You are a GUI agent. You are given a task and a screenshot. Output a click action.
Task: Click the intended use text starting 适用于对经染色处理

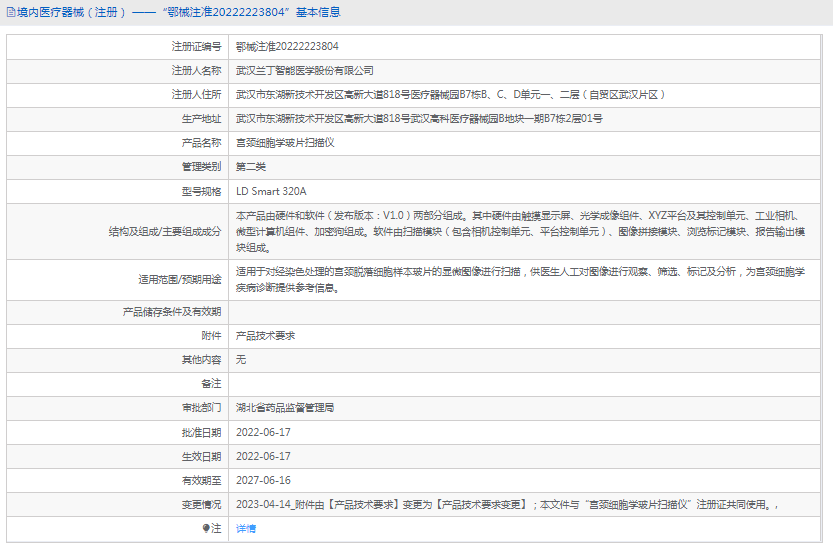521,280
